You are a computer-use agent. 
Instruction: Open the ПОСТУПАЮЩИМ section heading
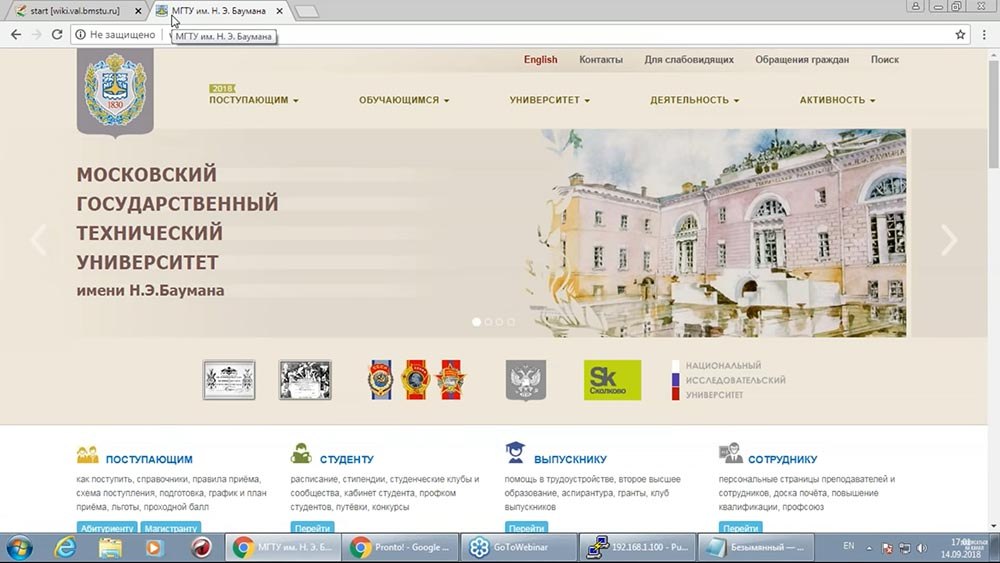point(149,459)
